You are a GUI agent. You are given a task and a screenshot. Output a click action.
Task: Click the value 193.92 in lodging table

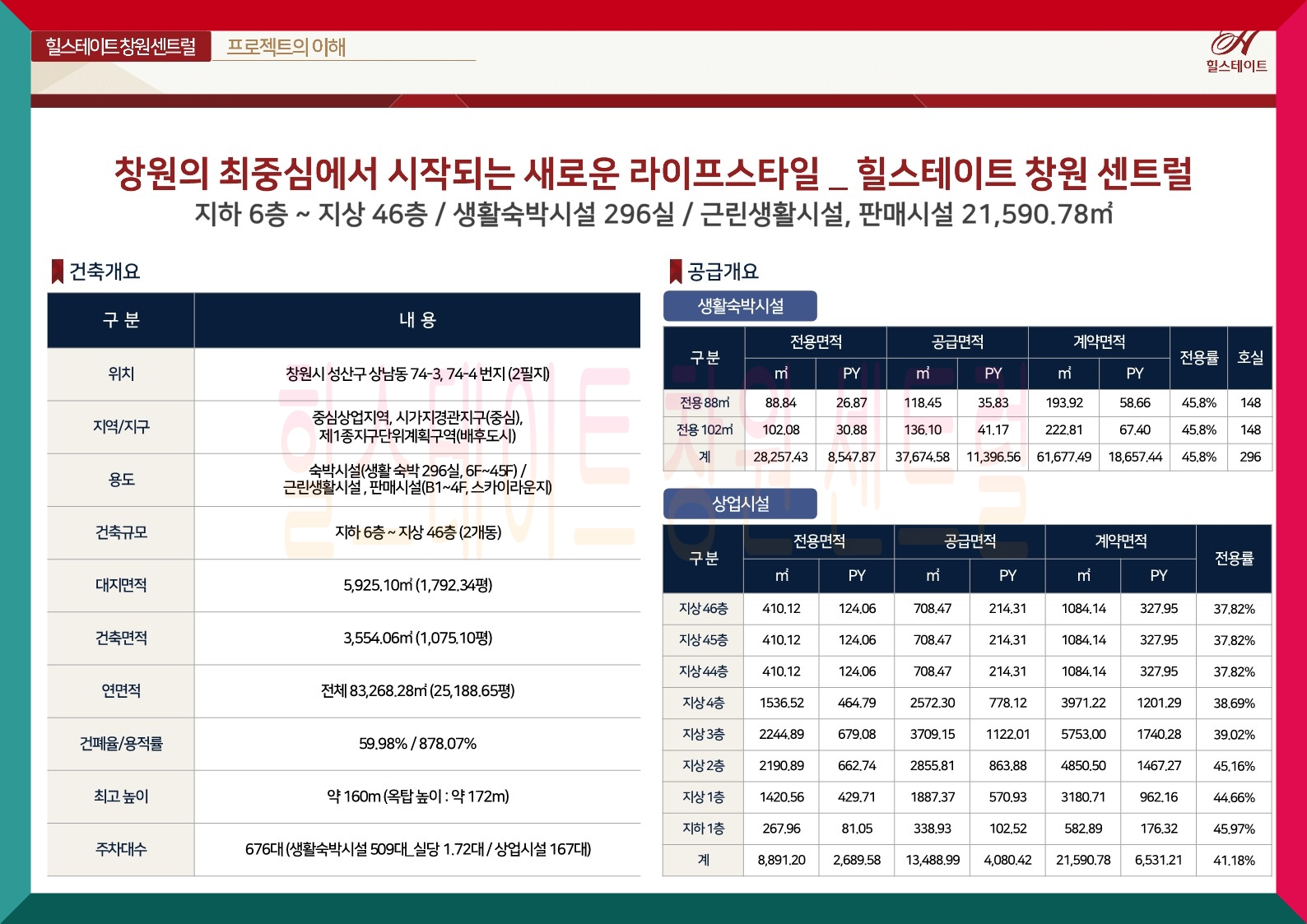tap(1063, 402)
